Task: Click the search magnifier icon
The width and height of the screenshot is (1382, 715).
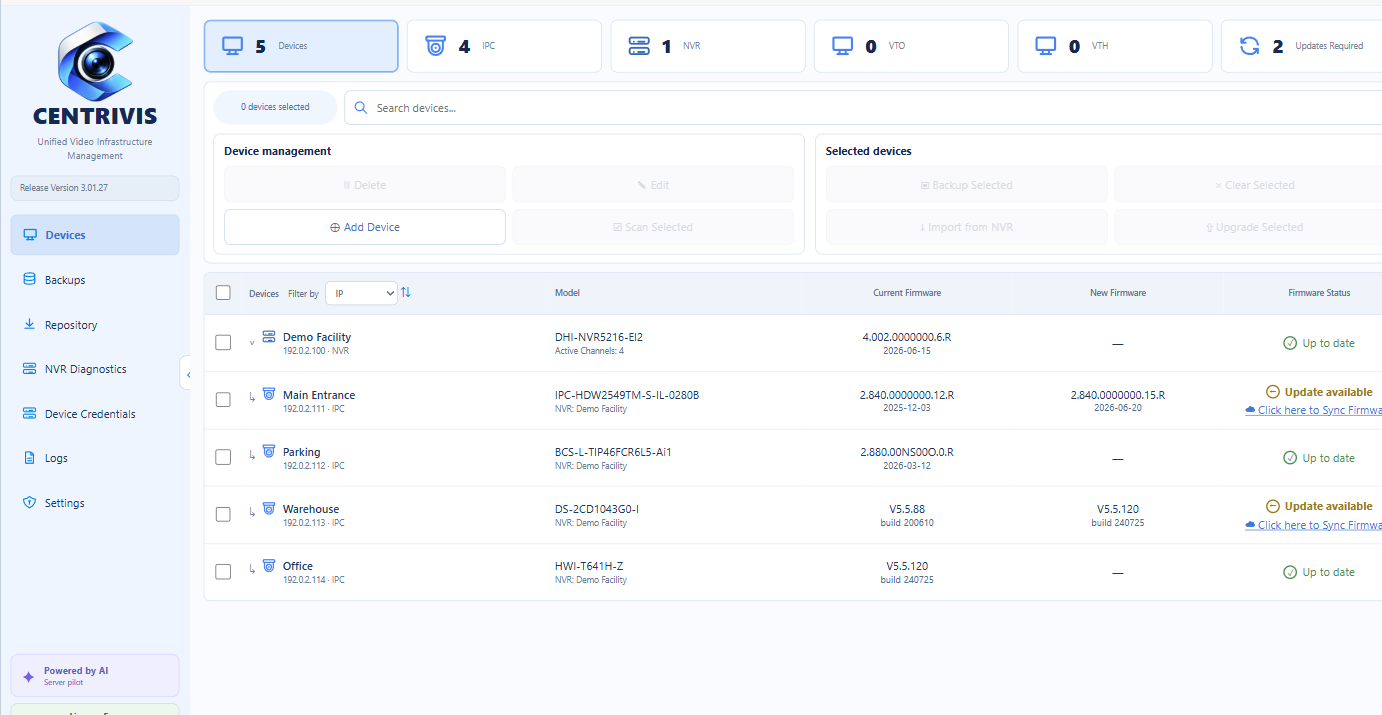Action: tap(361, 108)
